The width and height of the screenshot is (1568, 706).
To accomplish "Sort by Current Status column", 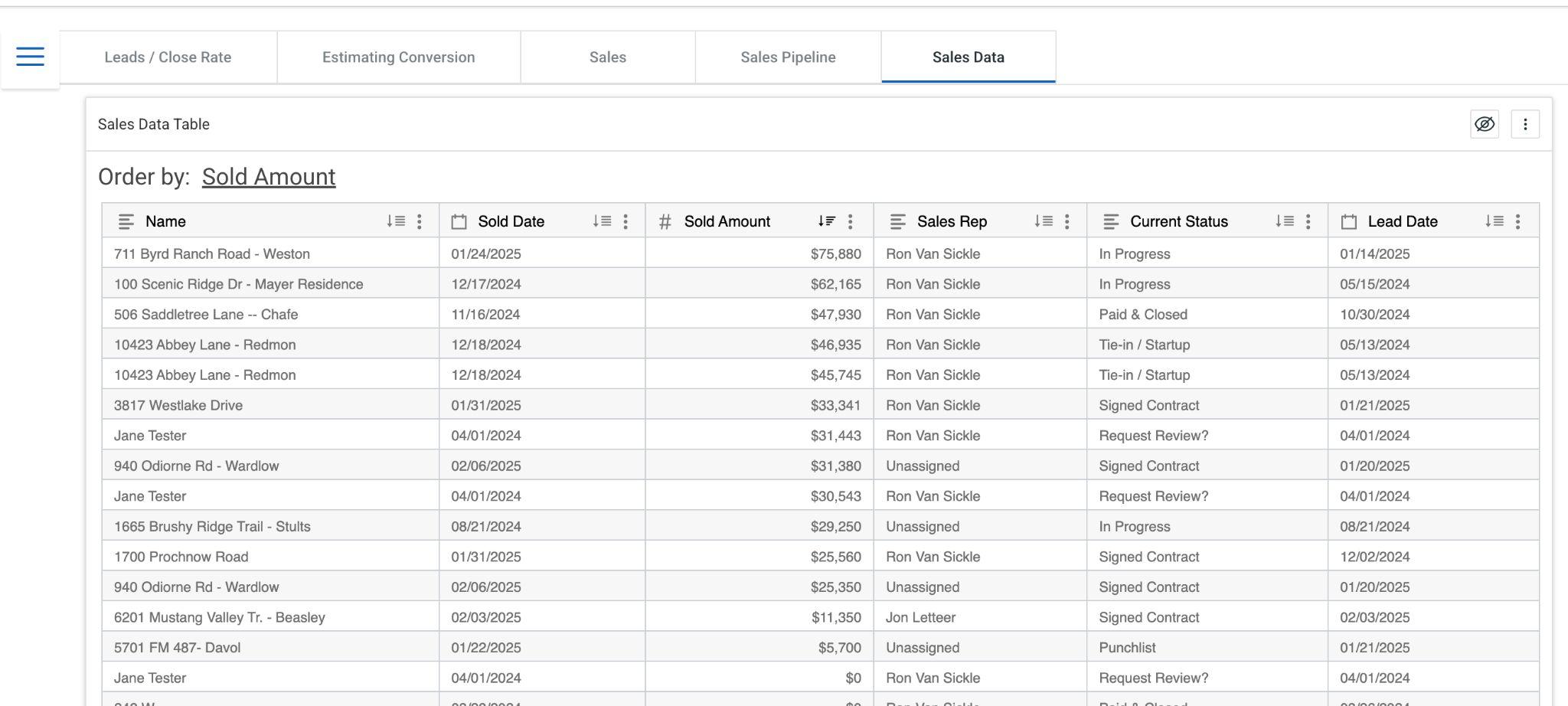I will 1284,221.
